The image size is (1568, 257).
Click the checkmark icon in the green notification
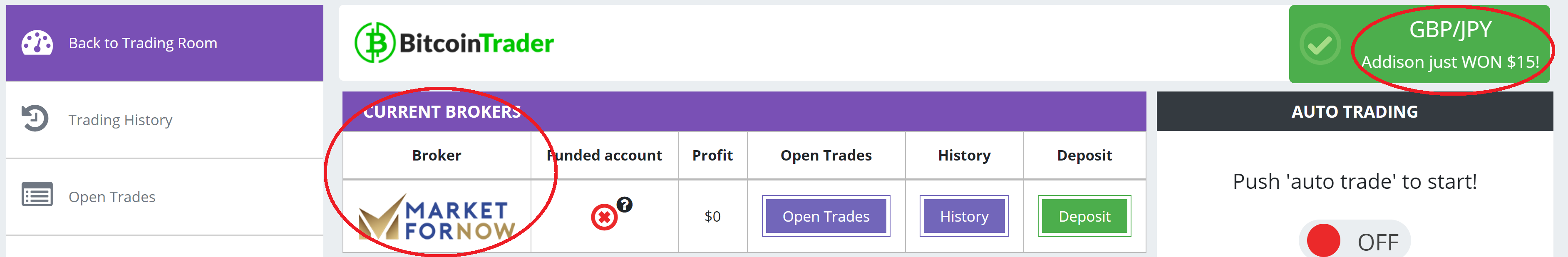1320,44
